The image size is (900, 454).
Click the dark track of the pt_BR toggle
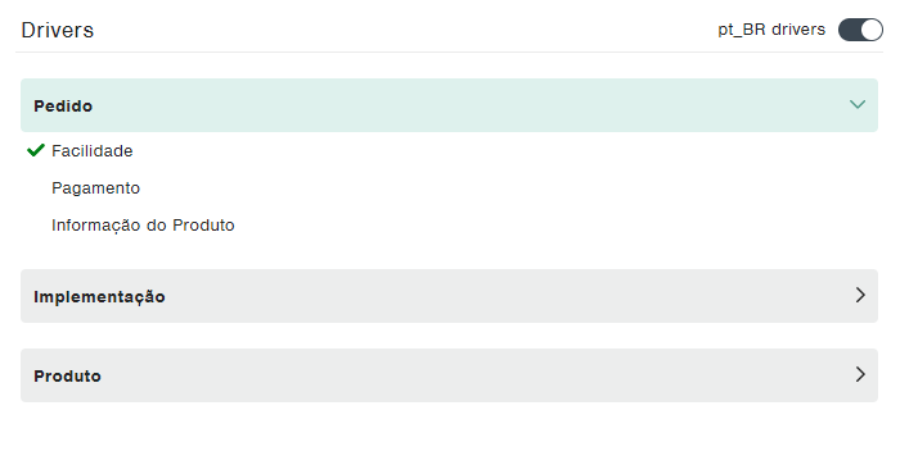click(848, 30)
